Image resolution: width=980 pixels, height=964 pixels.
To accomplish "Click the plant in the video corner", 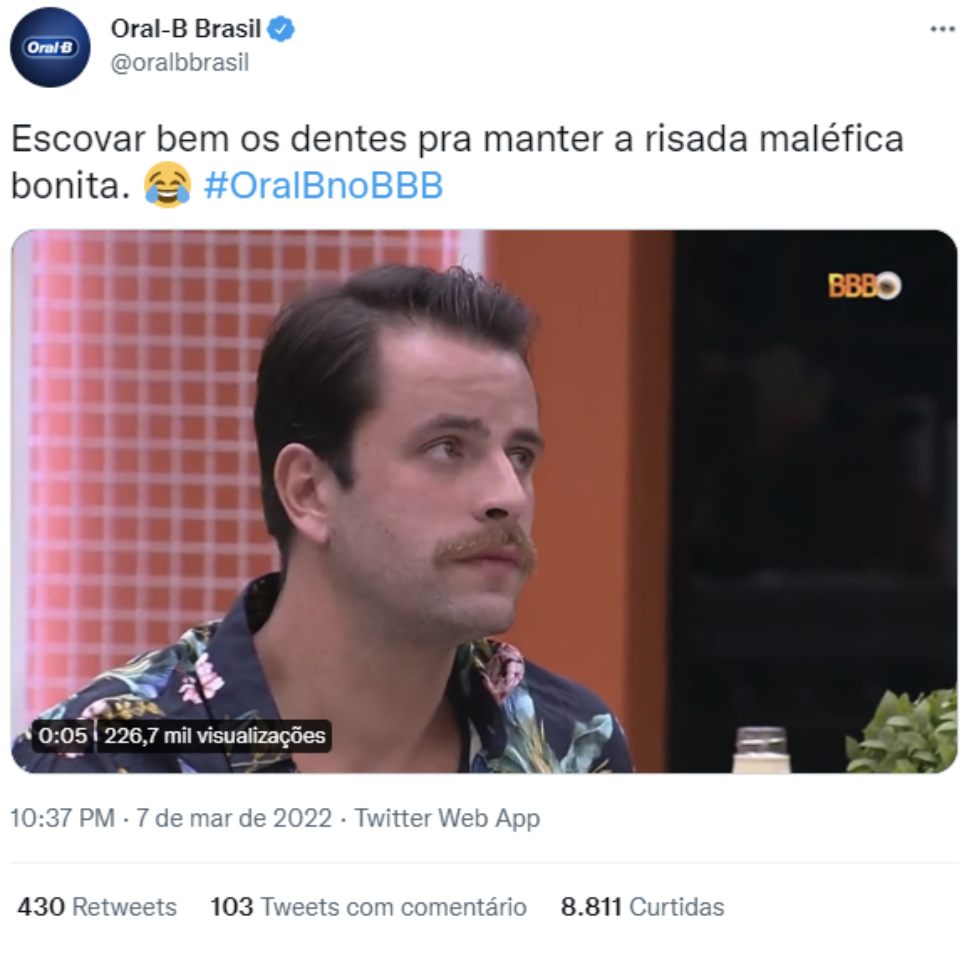I will click(902, 730).
